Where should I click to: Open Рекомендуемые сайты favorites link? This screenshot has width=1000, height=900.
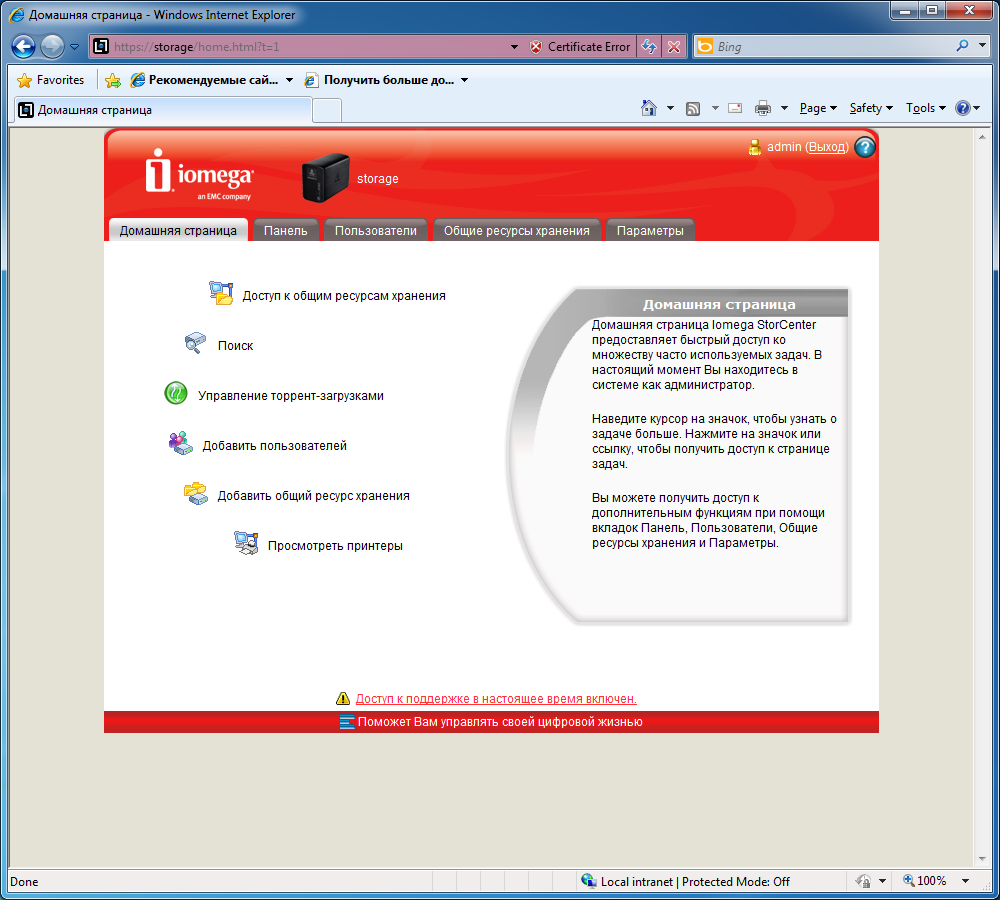tap(211, 80)
